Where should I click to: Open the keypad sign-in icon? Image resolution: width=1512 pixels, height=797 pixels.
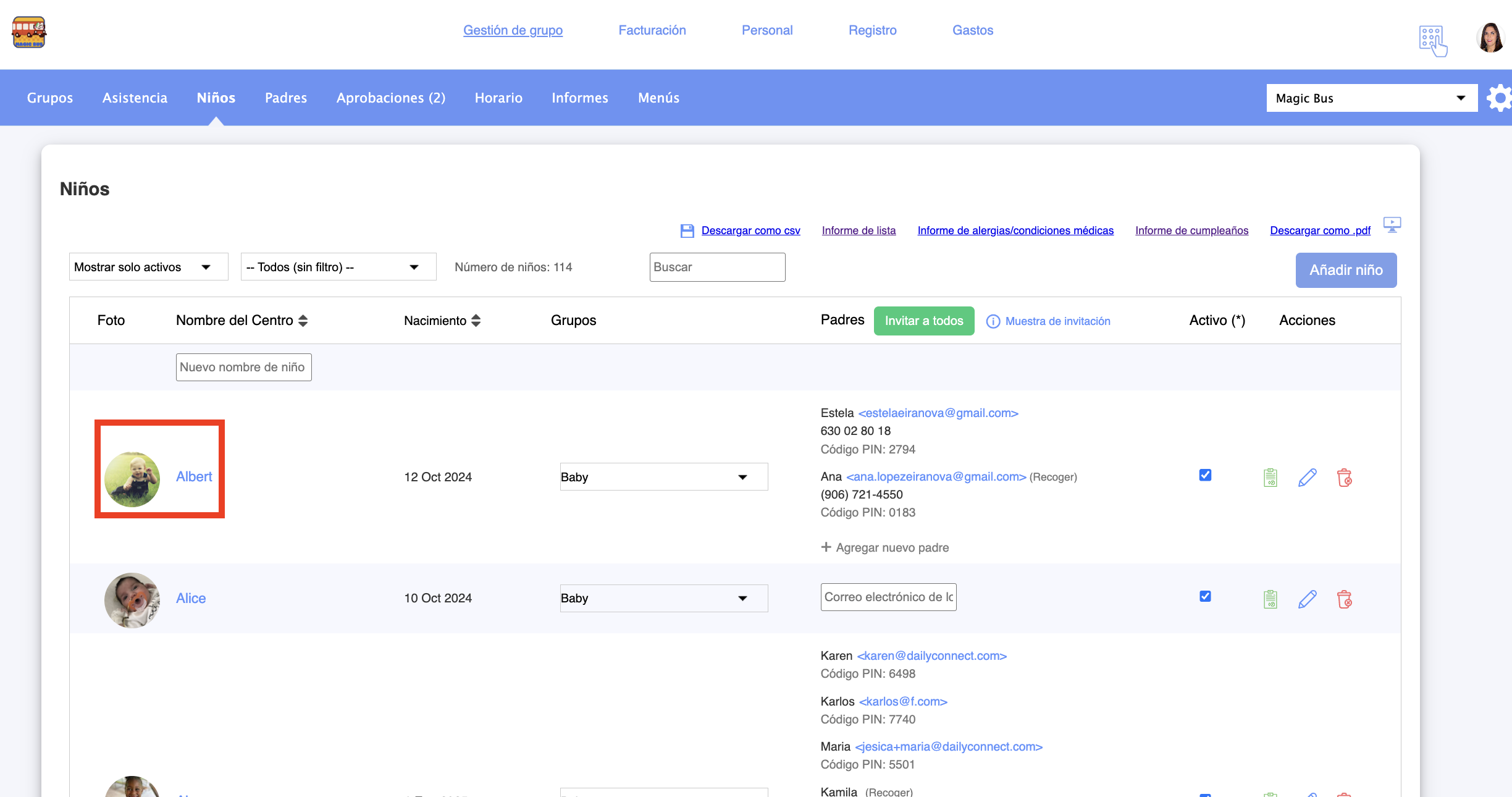1432,40
